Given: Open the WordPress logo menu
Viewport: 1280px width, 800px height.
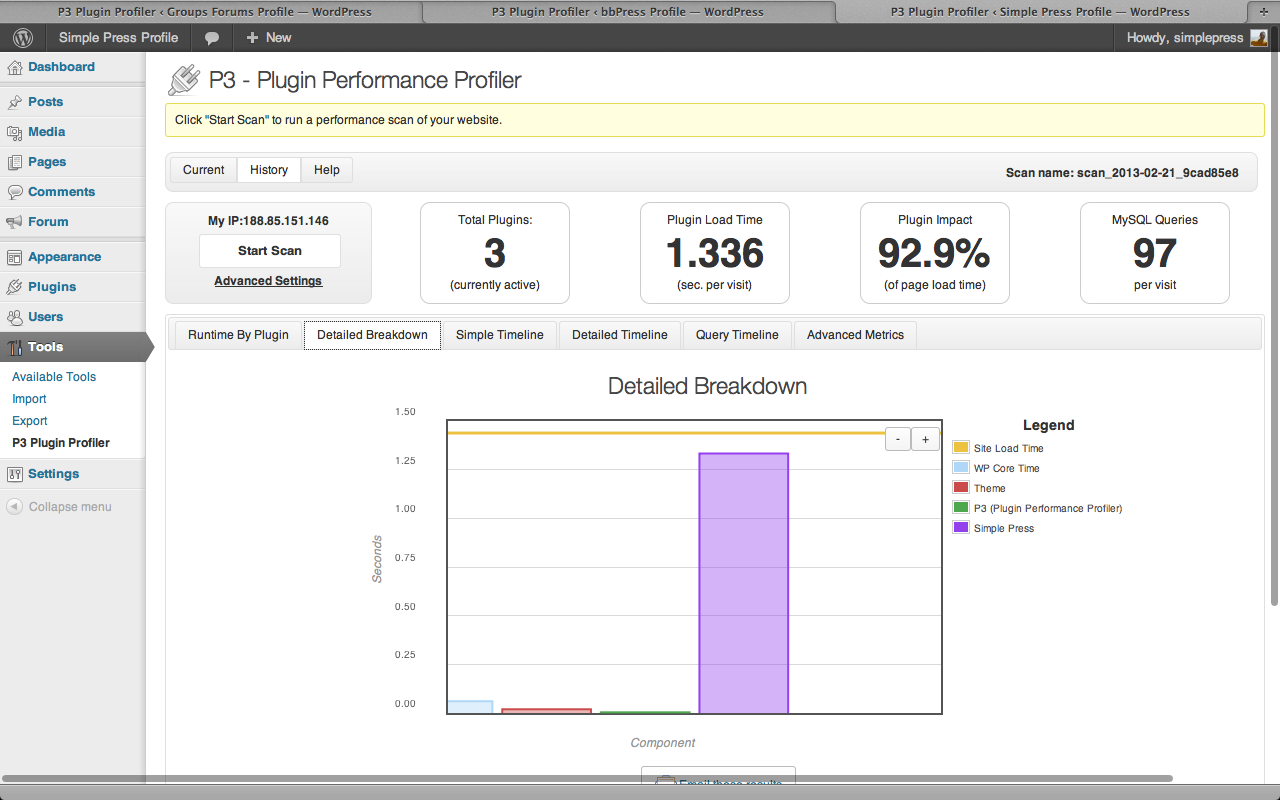Looking at the screenshot, I should coord(23,38).
